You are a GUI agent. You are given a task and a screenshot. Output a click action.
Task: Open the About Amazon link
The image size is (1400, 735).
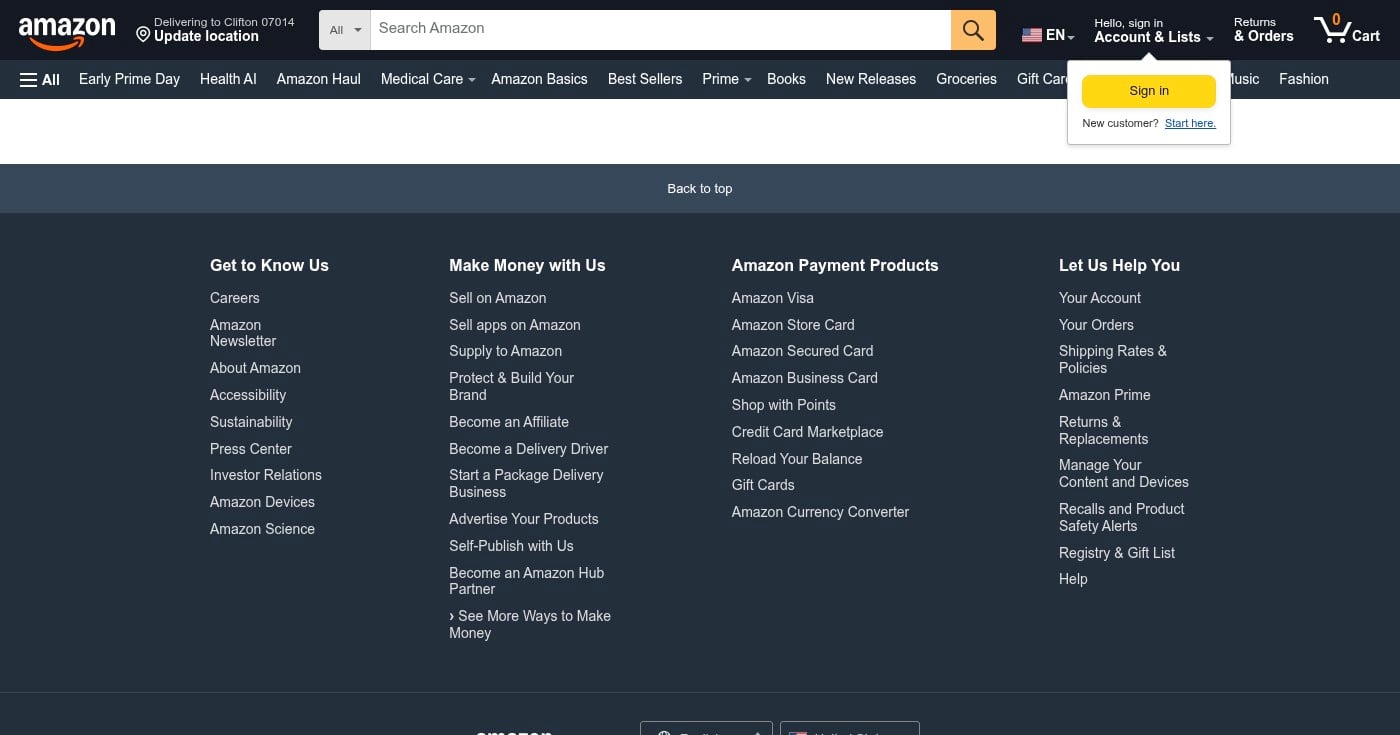click(x=255, y=368)
